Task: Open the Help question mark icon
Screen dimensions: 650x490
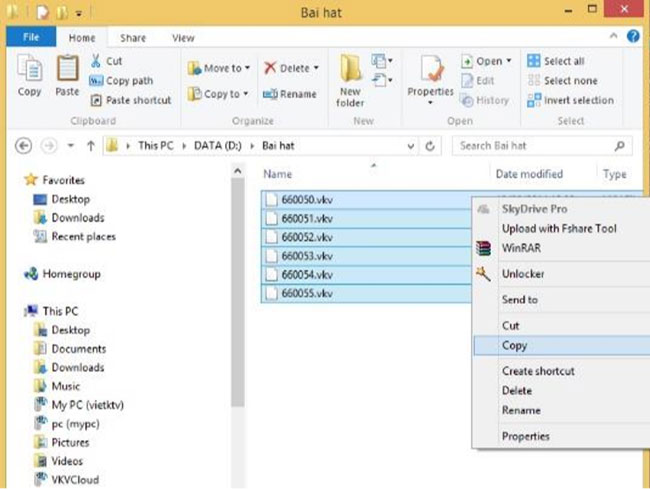Action: [633, 37]
